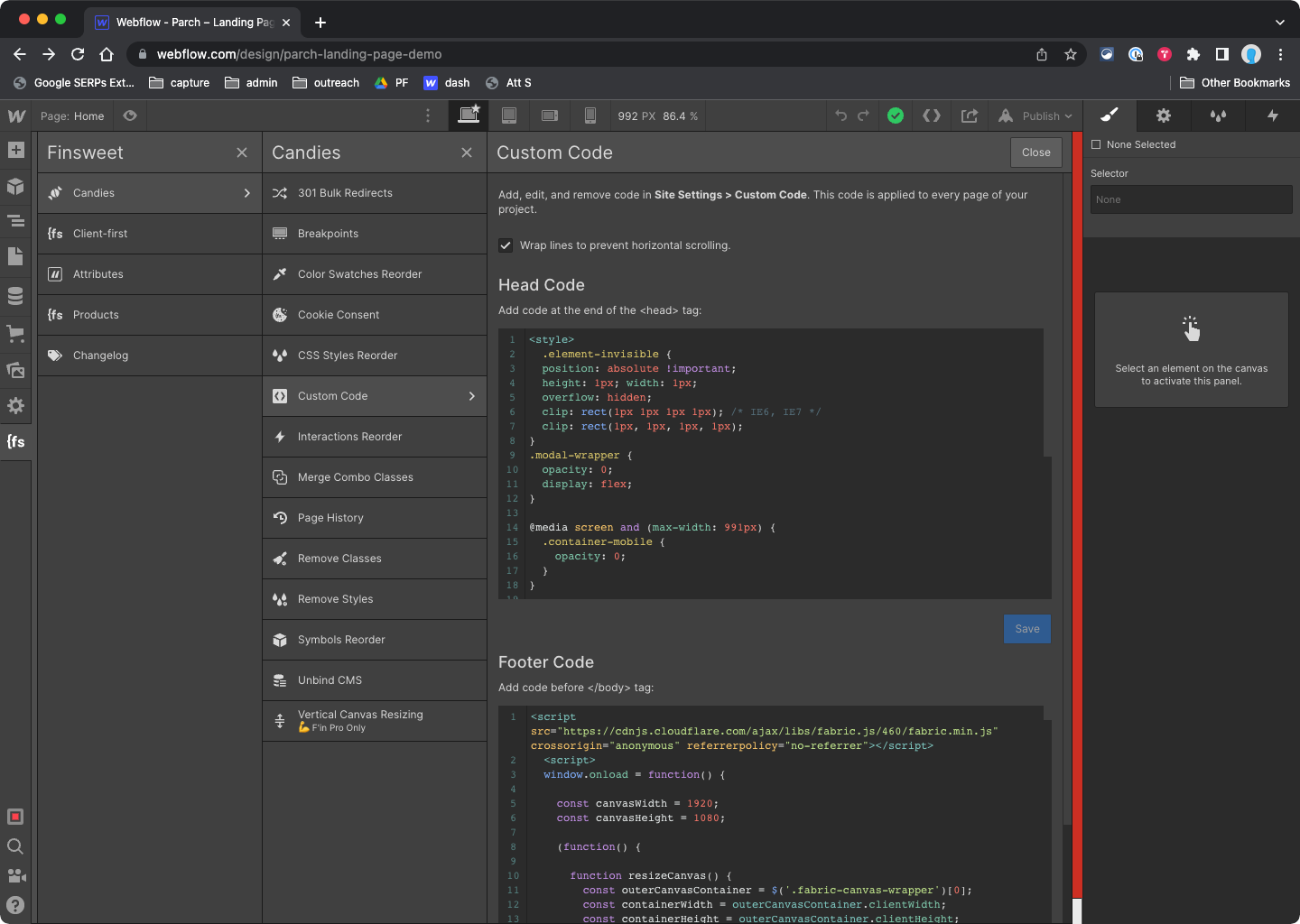
Task: Open Unbind CMS candy
Action: pyautogui.click(x=375, y=680)
